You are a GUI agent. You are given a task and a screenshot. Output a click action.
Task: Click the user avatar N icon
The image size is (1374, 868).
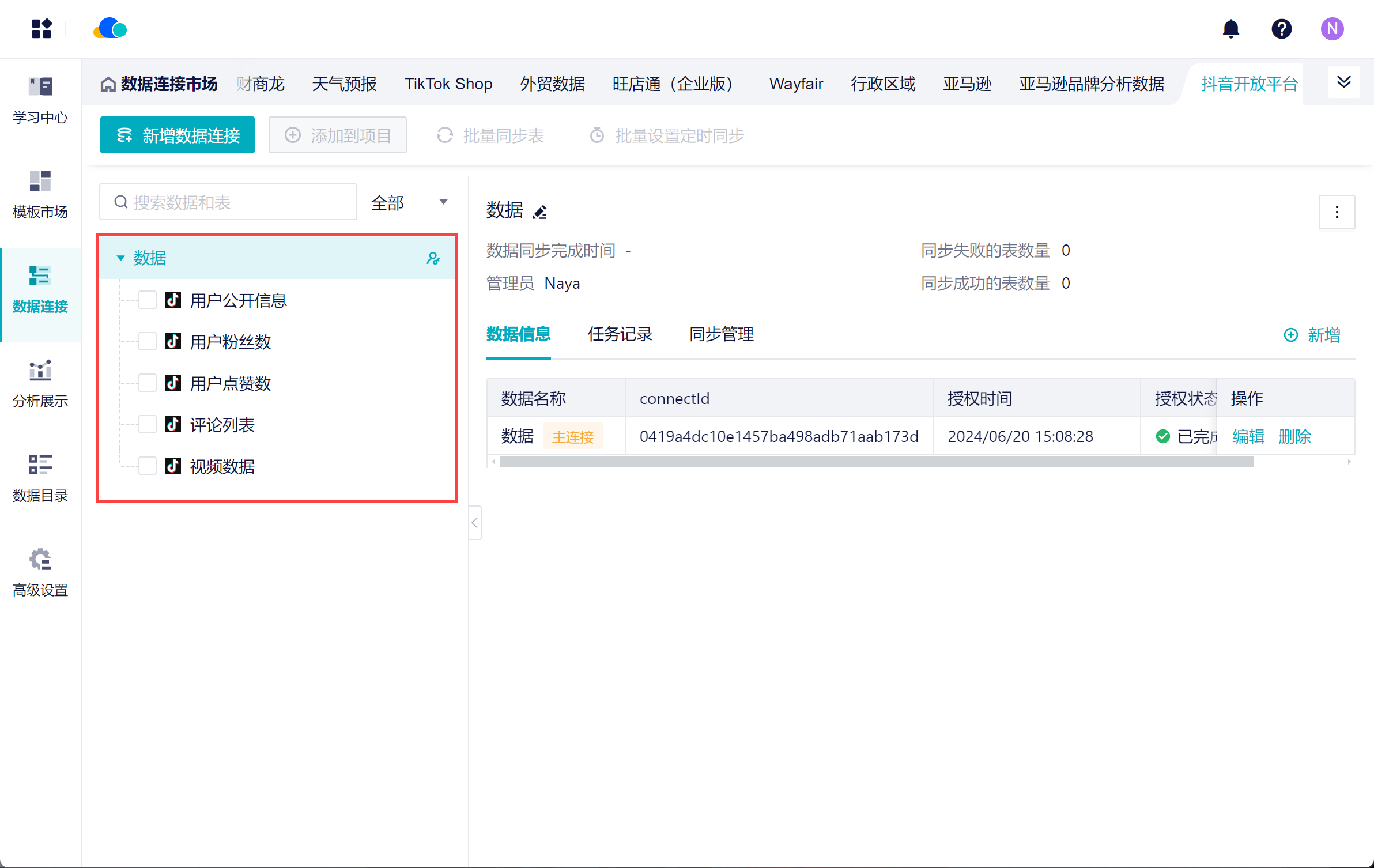[x=1332, y=29]
